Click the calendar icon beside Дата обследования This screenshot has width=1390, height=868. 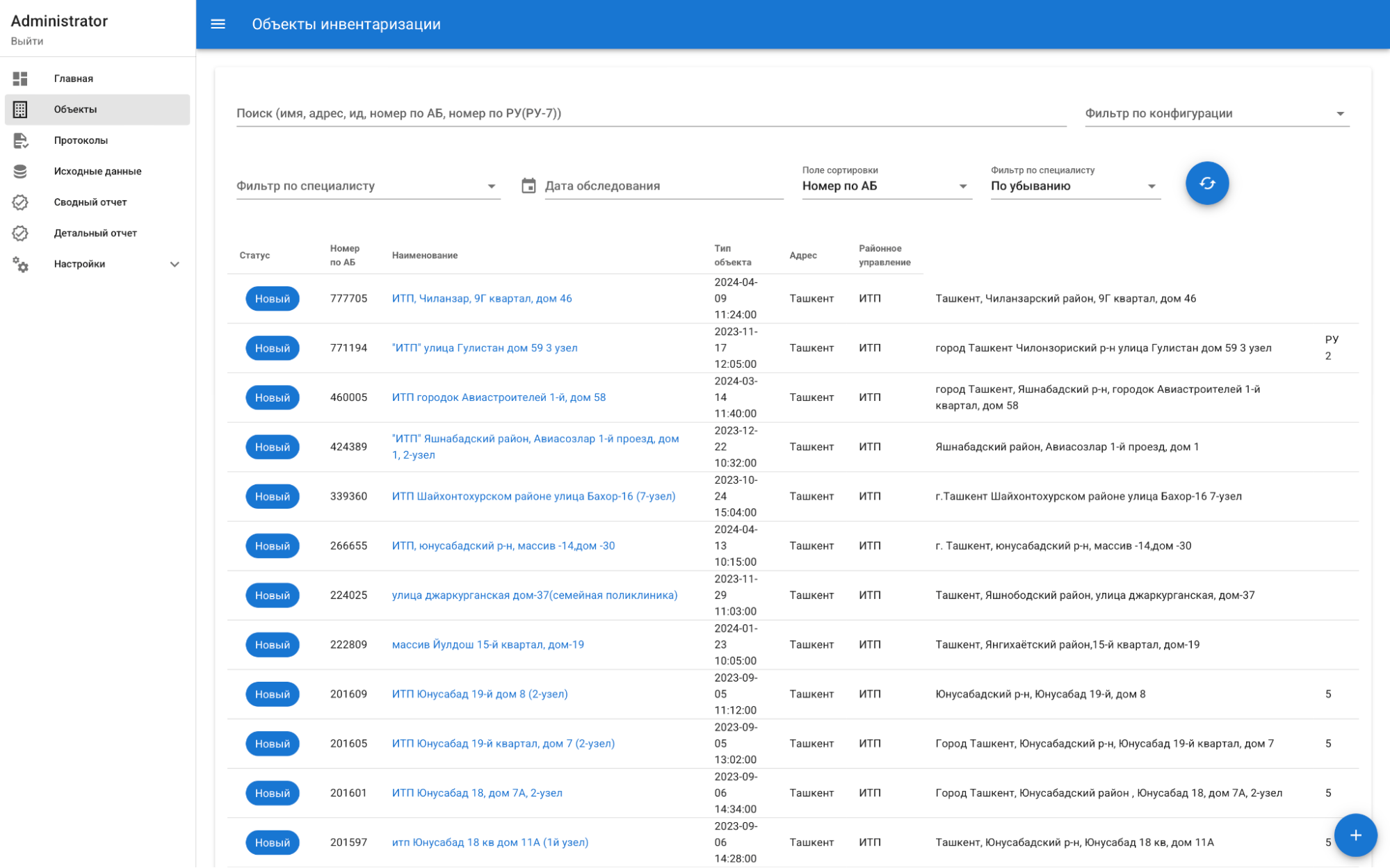528,186
